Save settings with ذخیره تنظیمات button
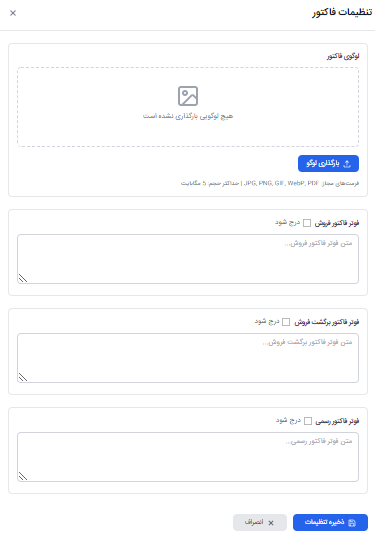 point(330,522)
